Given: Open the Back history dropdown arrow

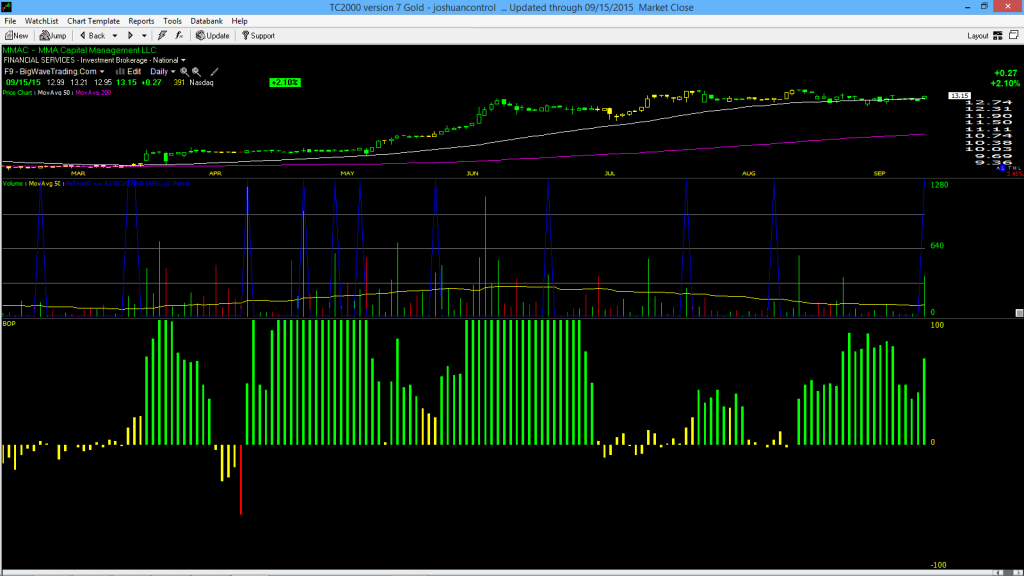Looking at the screenshot, I should (115, 36).
